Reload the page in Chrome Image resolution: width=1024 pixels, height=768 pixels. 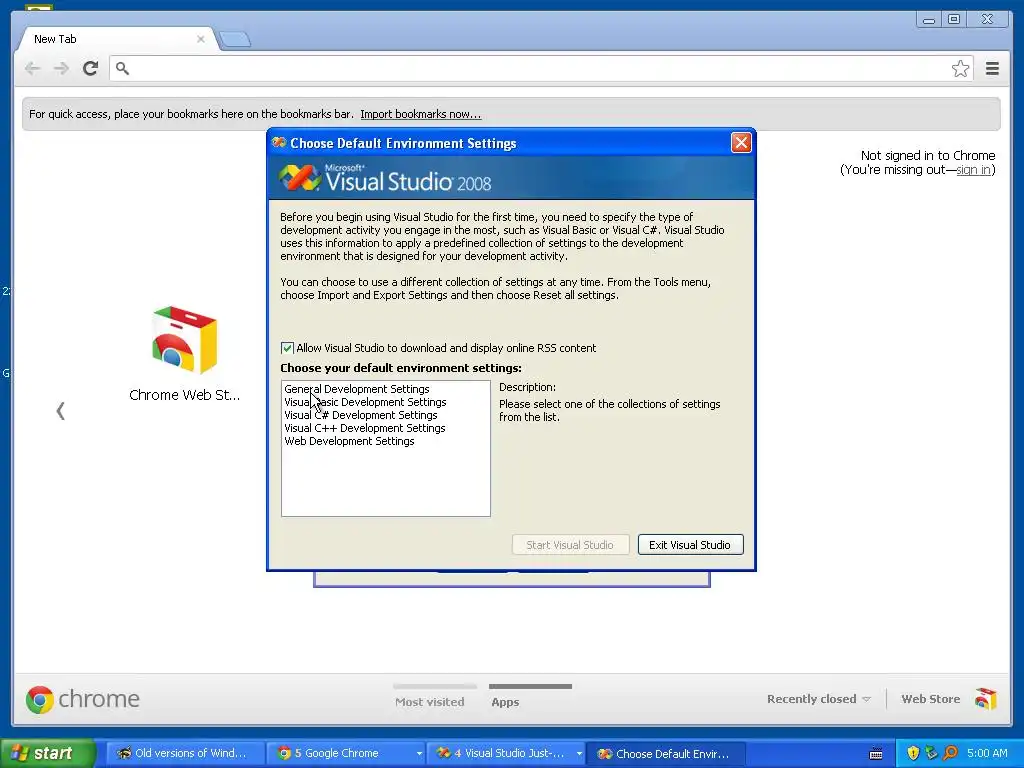pos(91,68)
